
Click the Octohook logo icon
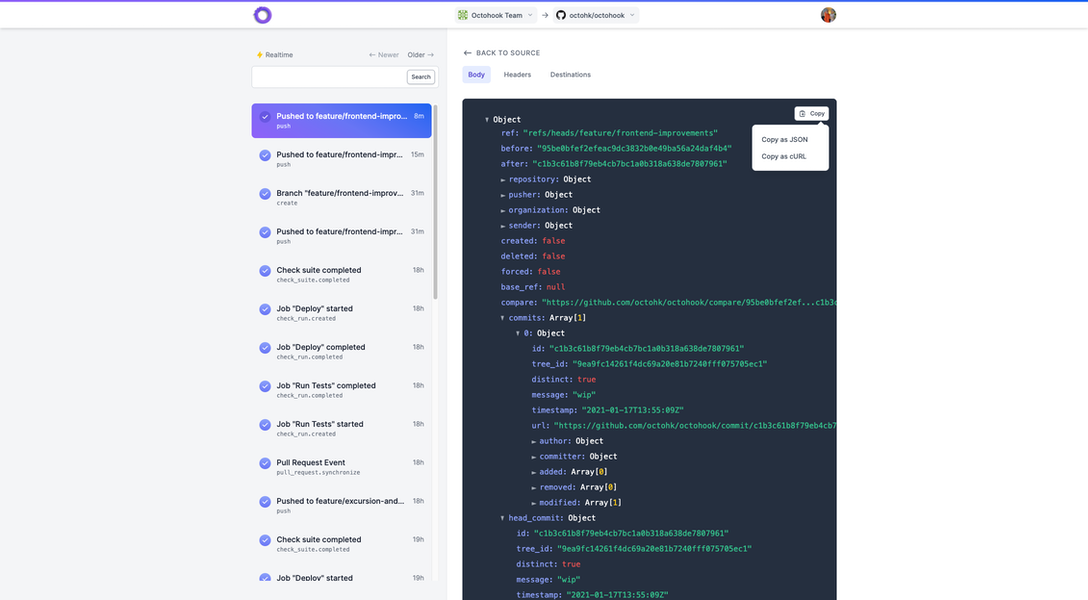(263, 15)
